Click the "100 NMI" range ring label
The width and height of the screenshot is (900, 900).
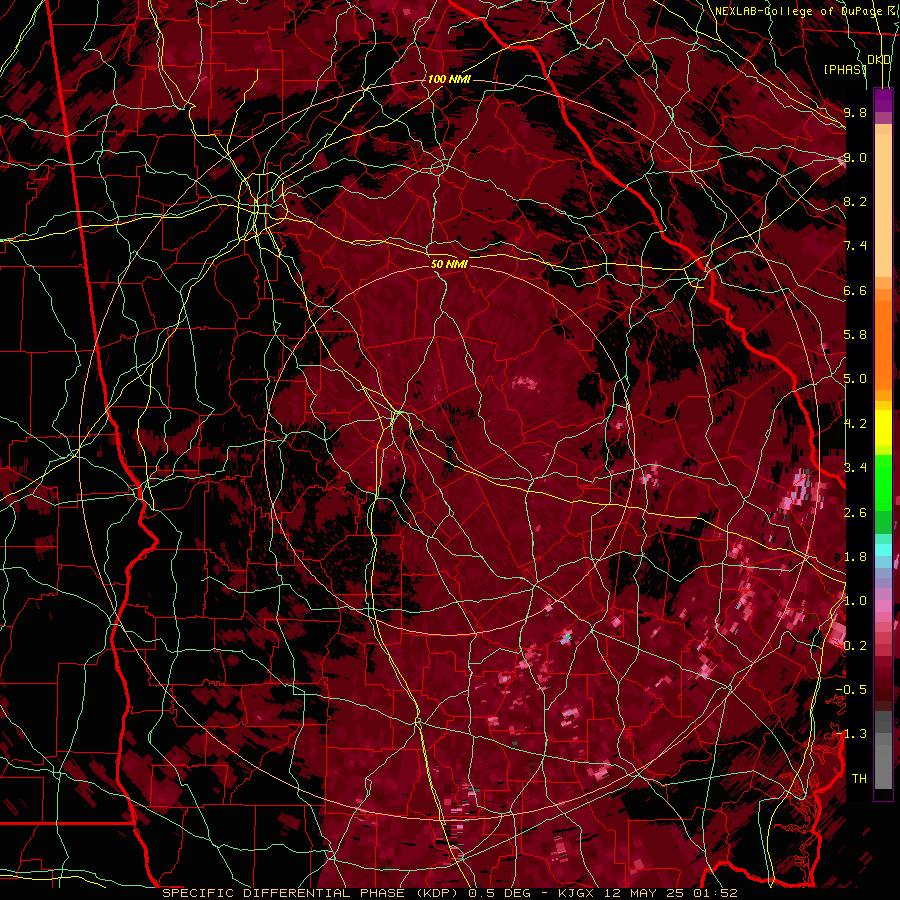pos(449,79)
